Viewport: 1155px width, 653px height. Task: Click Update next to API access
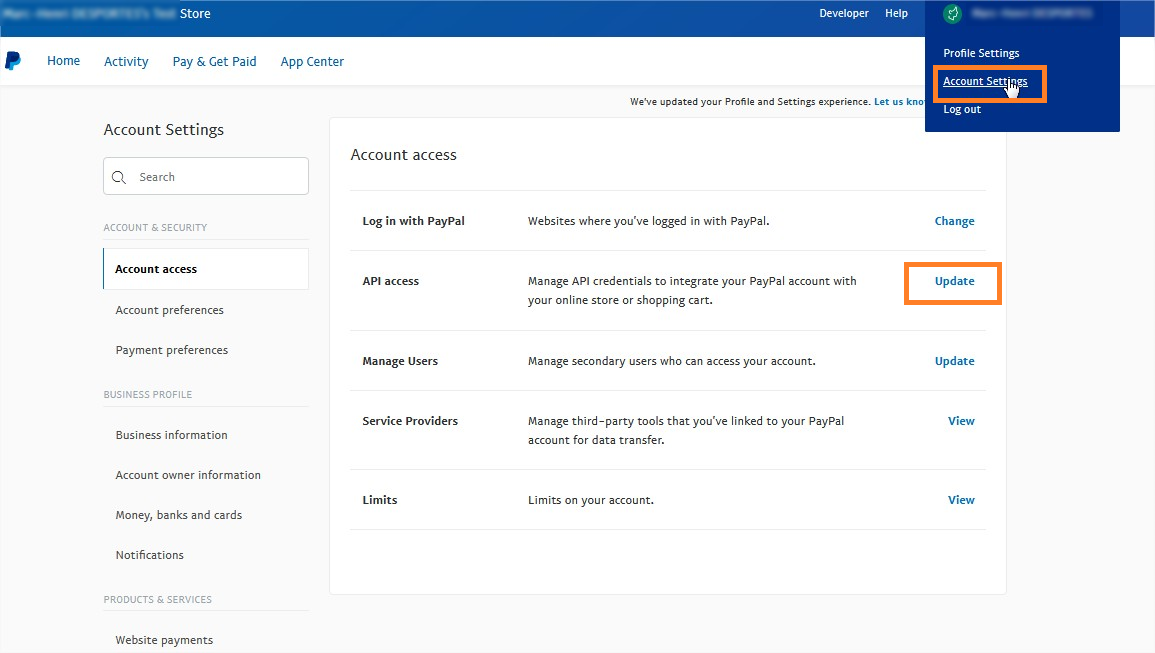pos(953,281)
